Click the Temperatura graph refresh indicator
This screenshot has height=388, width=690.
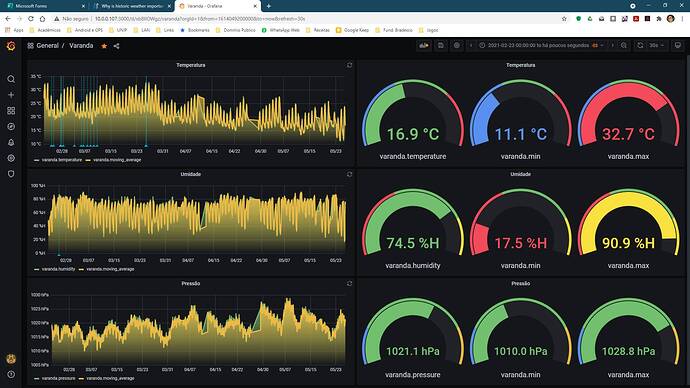click(349, 65)
